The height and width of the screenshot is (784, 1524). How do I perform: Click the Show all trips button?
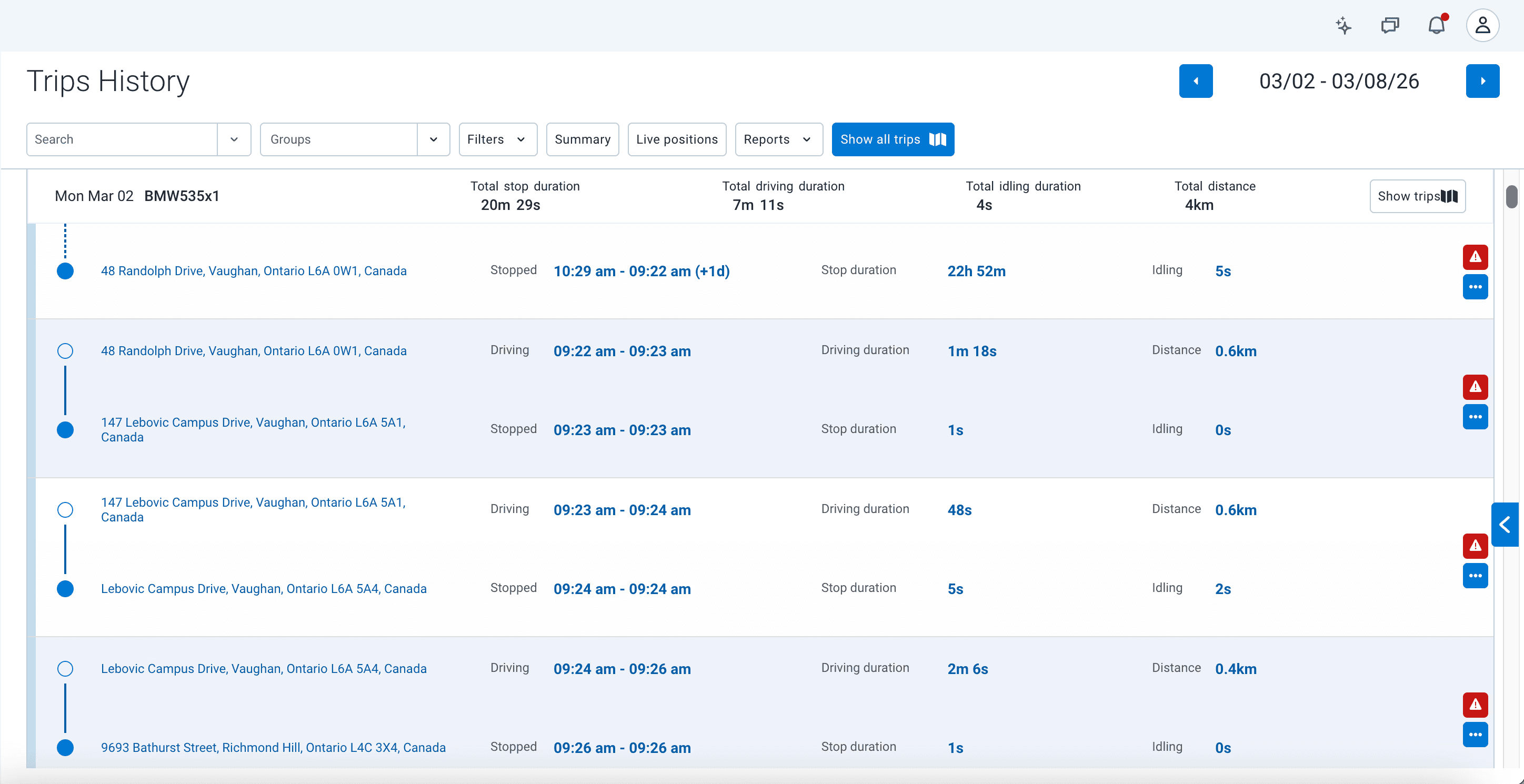[892, 139]
